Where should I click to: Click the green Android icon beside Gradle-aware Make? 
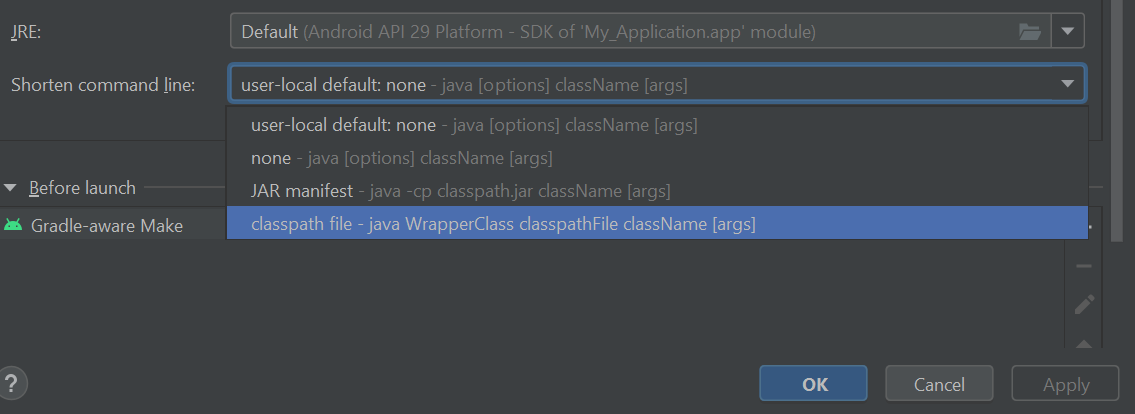coord(13,225)
